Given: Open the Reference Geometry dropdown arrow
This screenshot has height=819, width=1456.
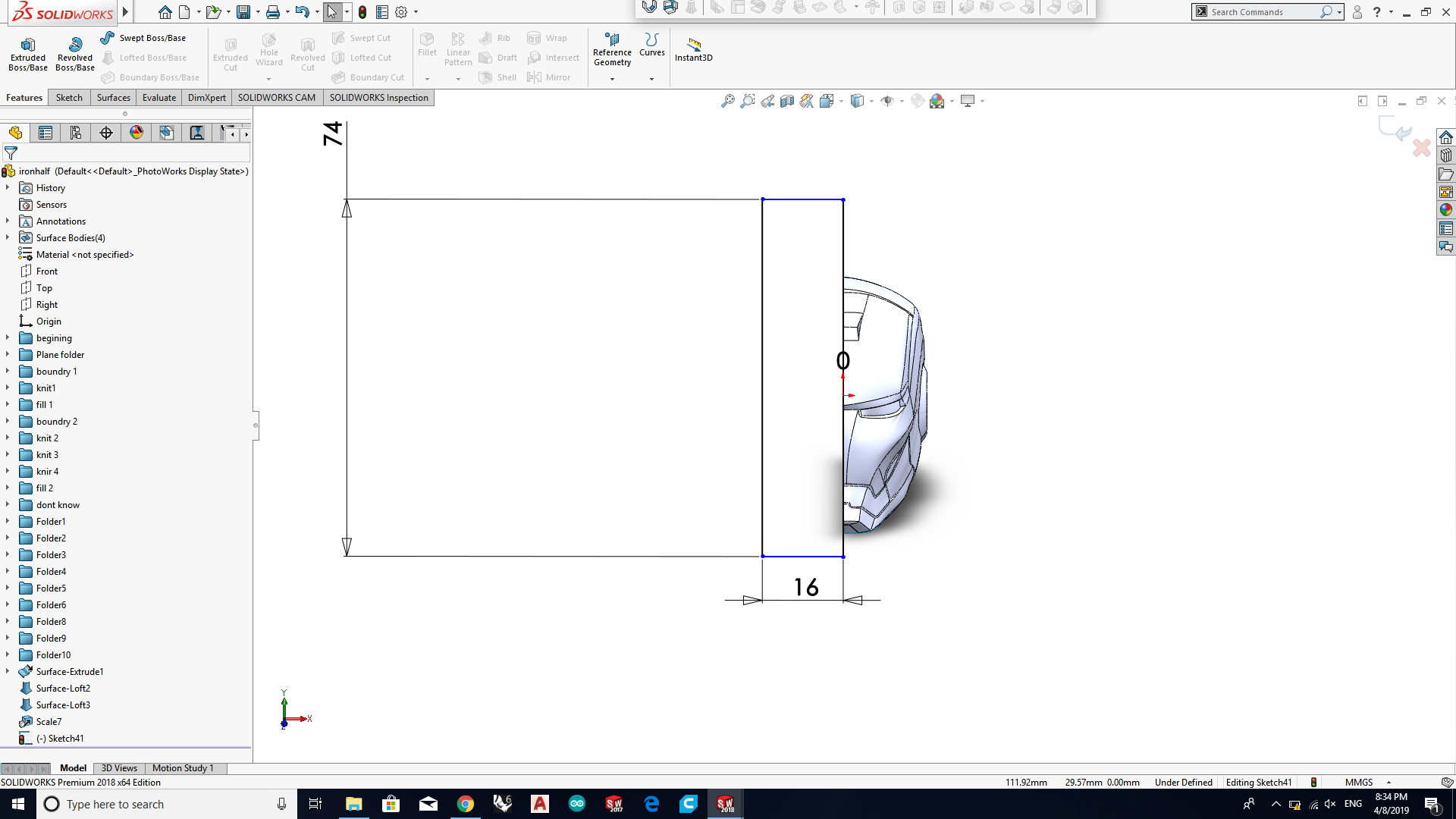Looking at the screenshot, I should pos(612,79).
